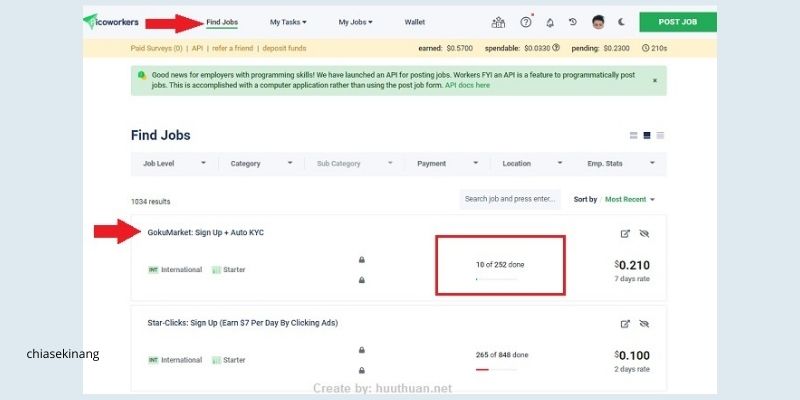The image size is (800, 400).
Task: Open Star-Clicks job external link icon
Action: [626, 324]
